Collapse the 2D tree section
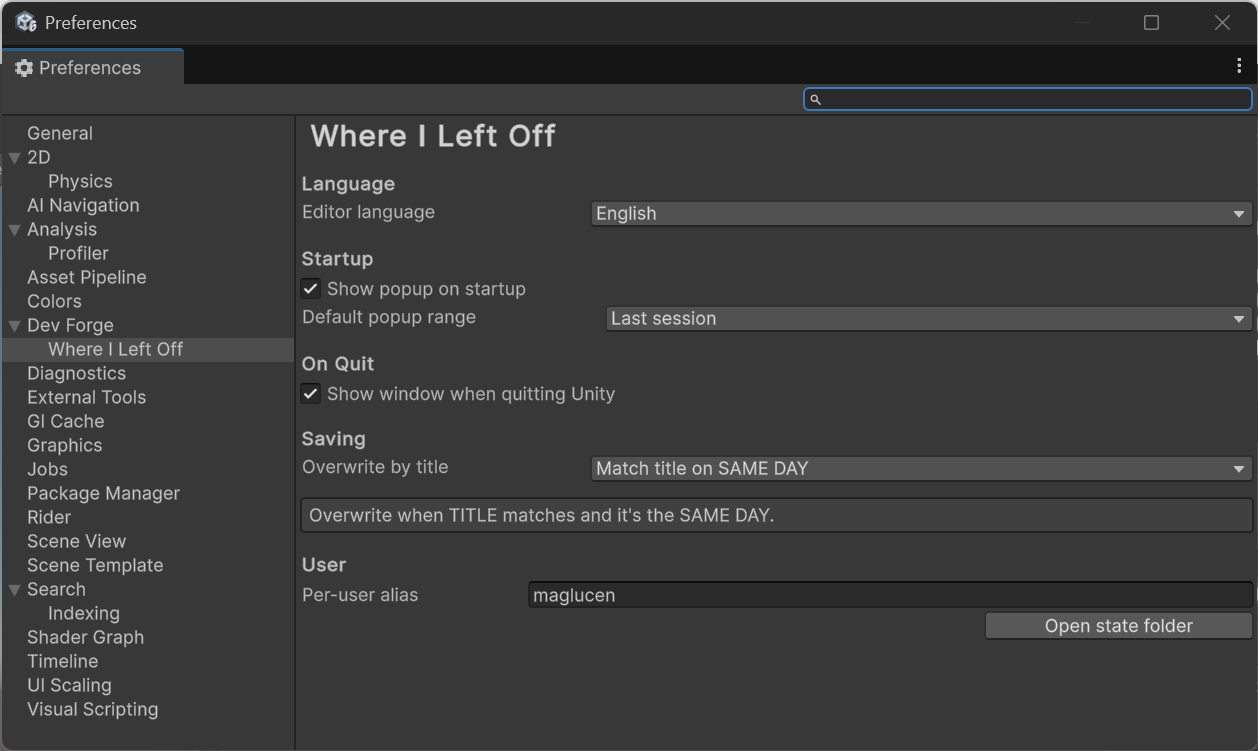Screen dimensions: 1258x751 tap(14, 157)
